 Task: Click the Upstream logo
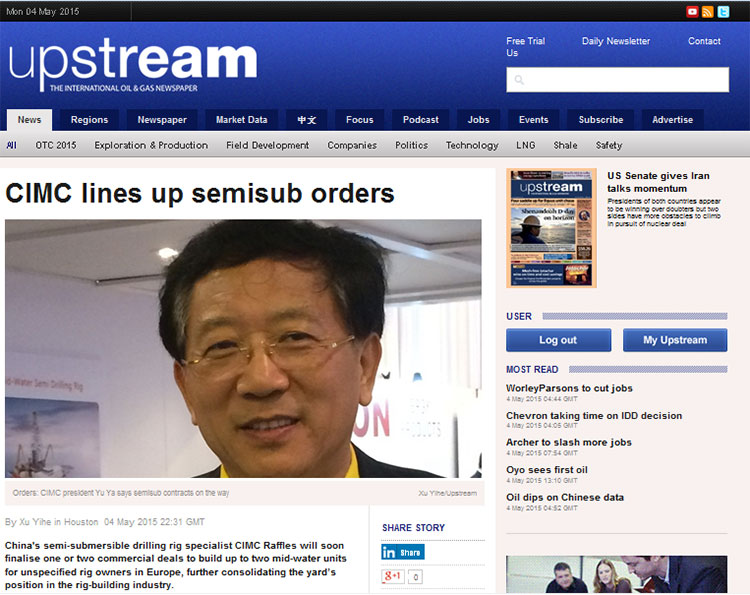[x=133, y=64]
